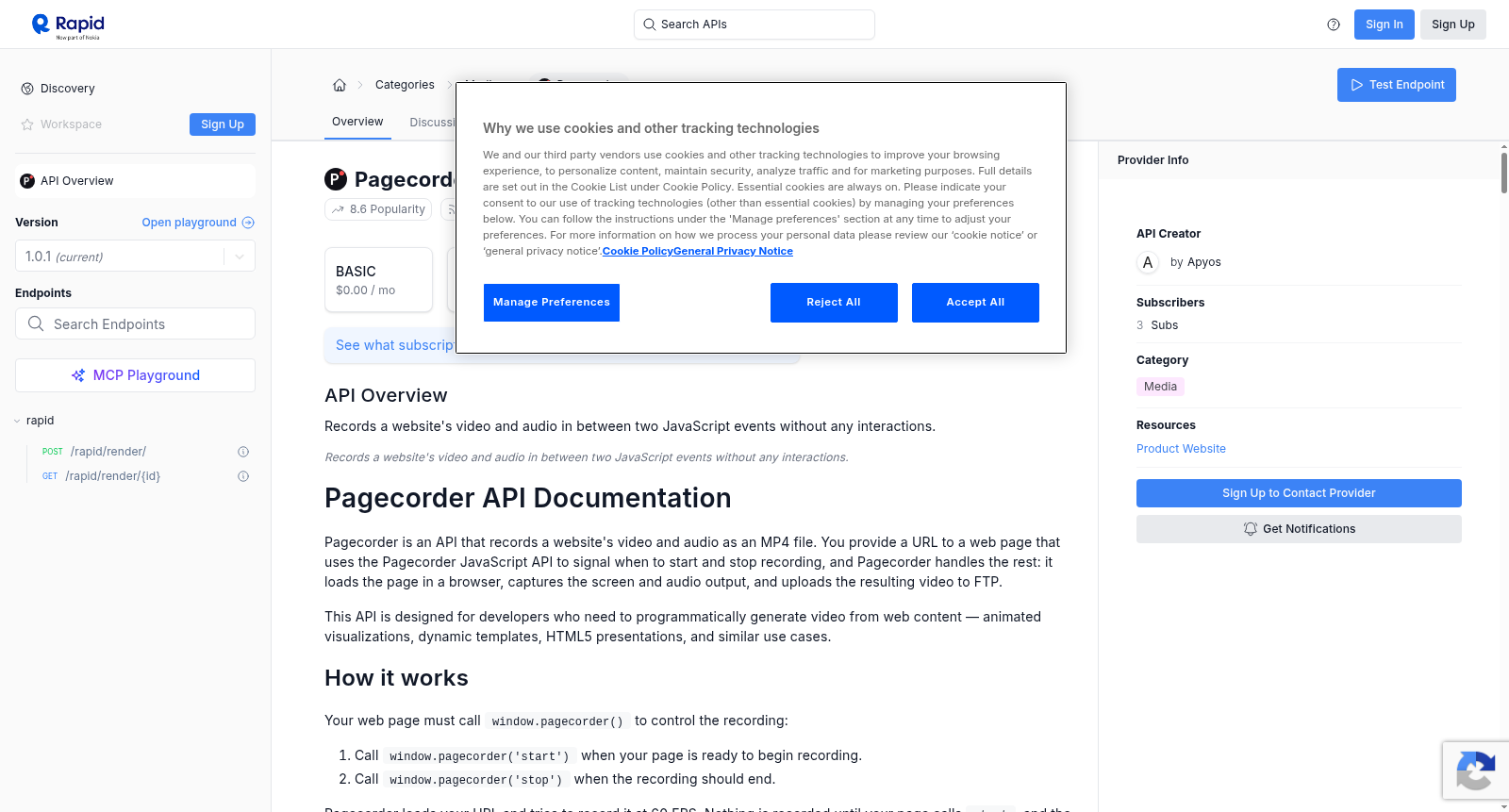The width and height of the screenshot is (1509, 812).
Task: Click the reCAPTCHA badge
Action: 1476,771
